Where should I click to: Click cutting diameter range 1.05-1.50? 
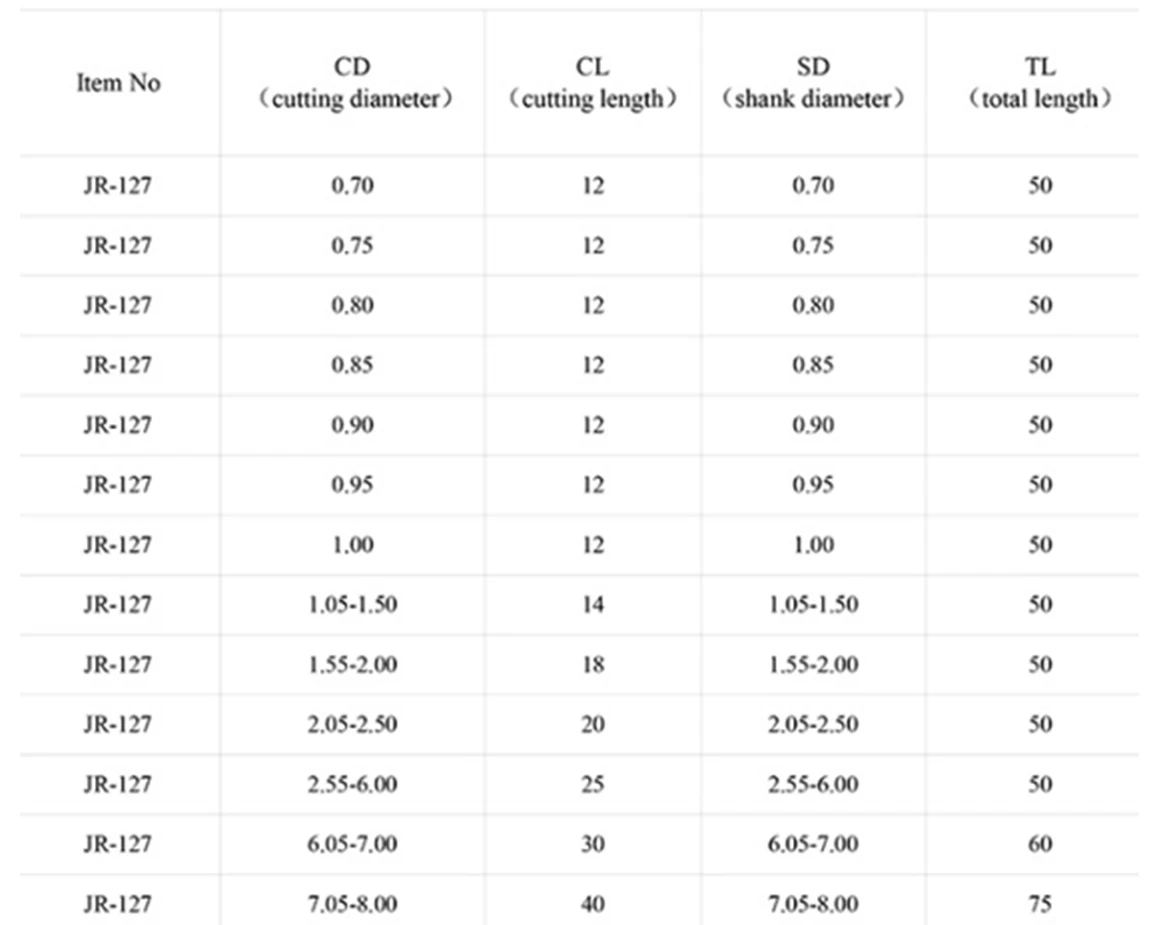pos(353,604)
